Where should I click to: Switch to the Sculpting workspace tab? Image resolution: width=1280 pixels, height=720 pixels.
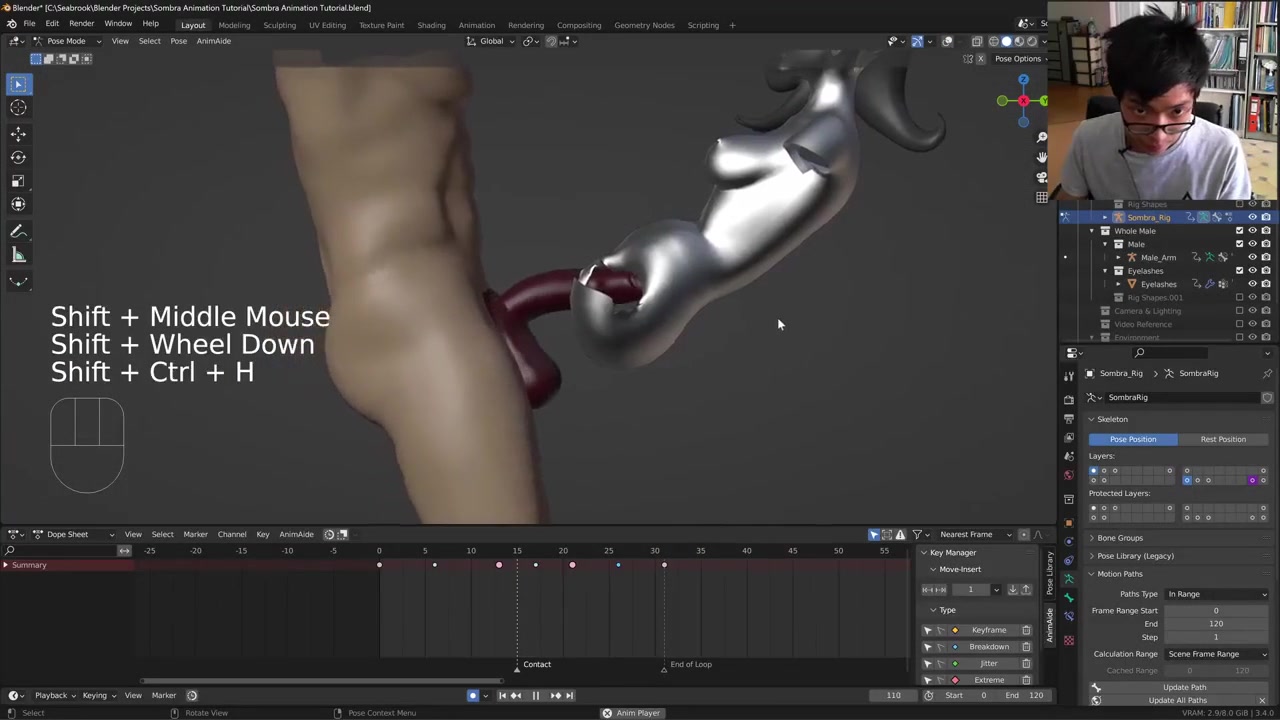coord(279,25)
